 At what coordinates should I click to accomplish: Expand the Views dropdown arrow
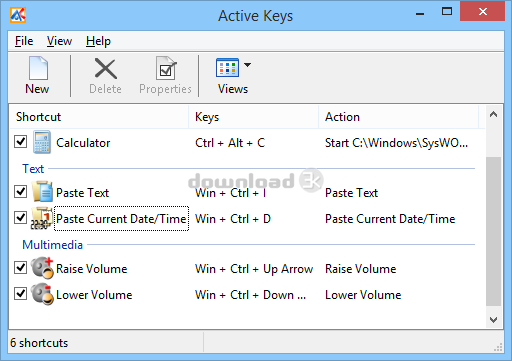(247, 65)
